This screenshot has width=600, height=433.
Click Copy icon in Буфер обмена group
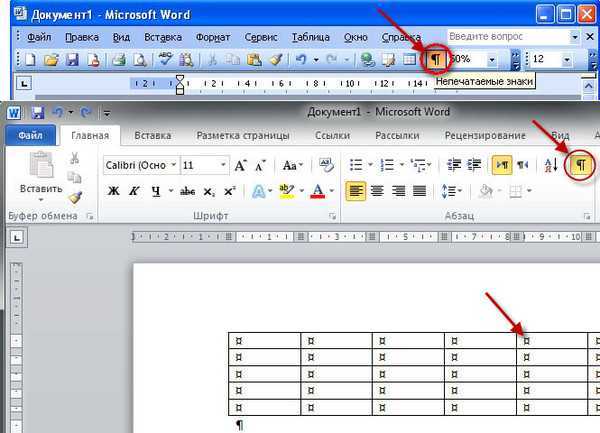point(75,177)
